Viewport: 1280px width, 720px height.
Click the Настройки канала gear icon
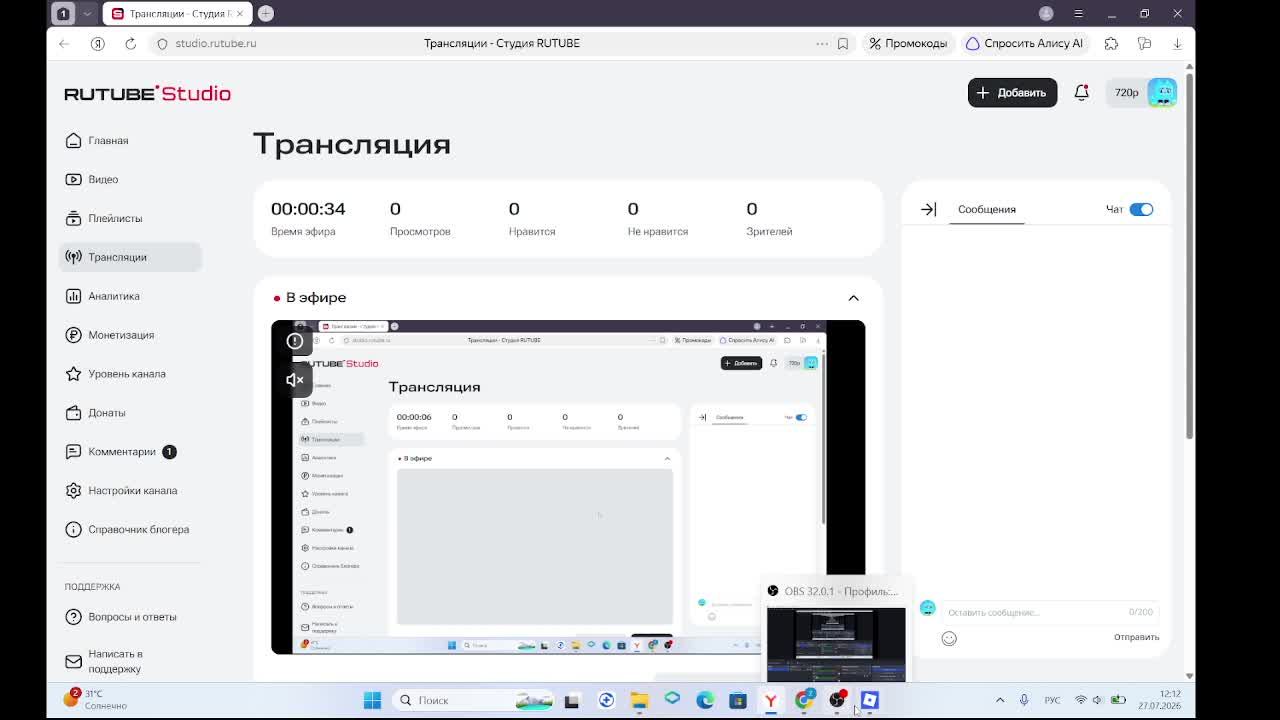click(73, 491)
